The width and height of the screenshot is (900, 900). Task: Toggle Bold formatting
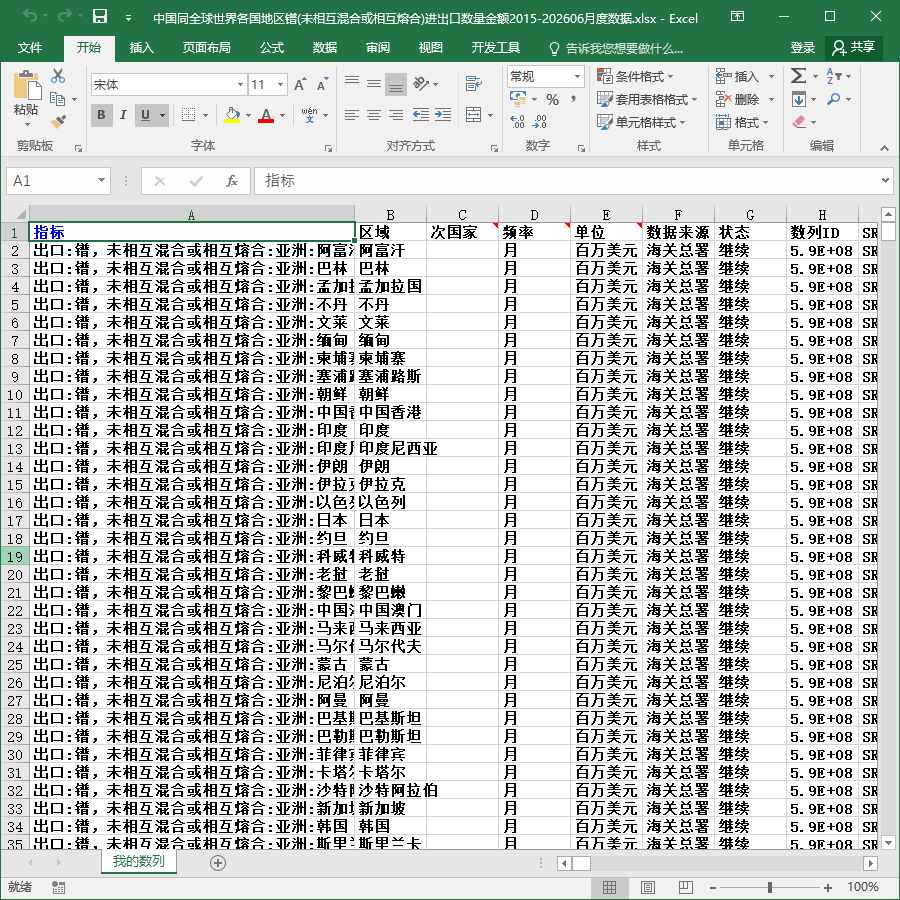101,115
